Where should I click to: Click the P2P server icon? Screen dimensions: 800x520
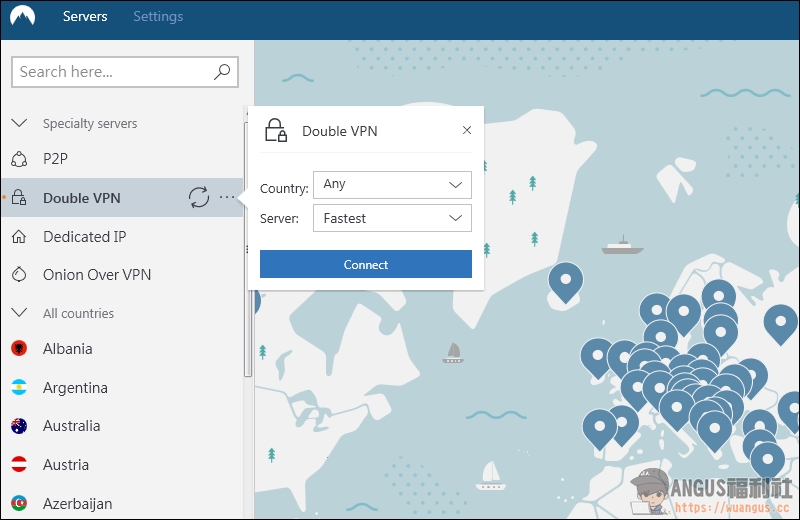(x=19, y=159)
